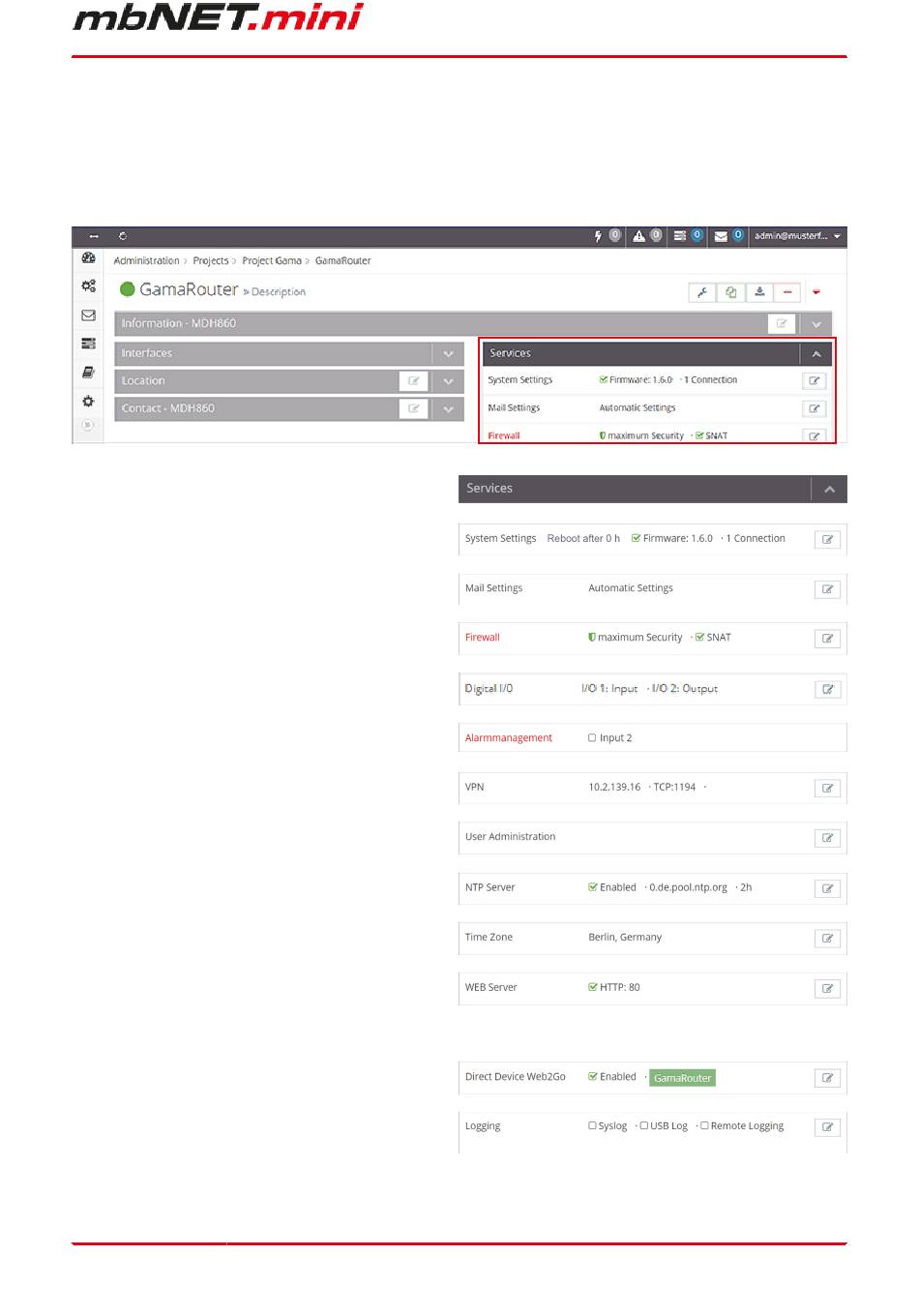Click edit icon for Digital I/O
The image size is (919, 1316).
point(827,690)
